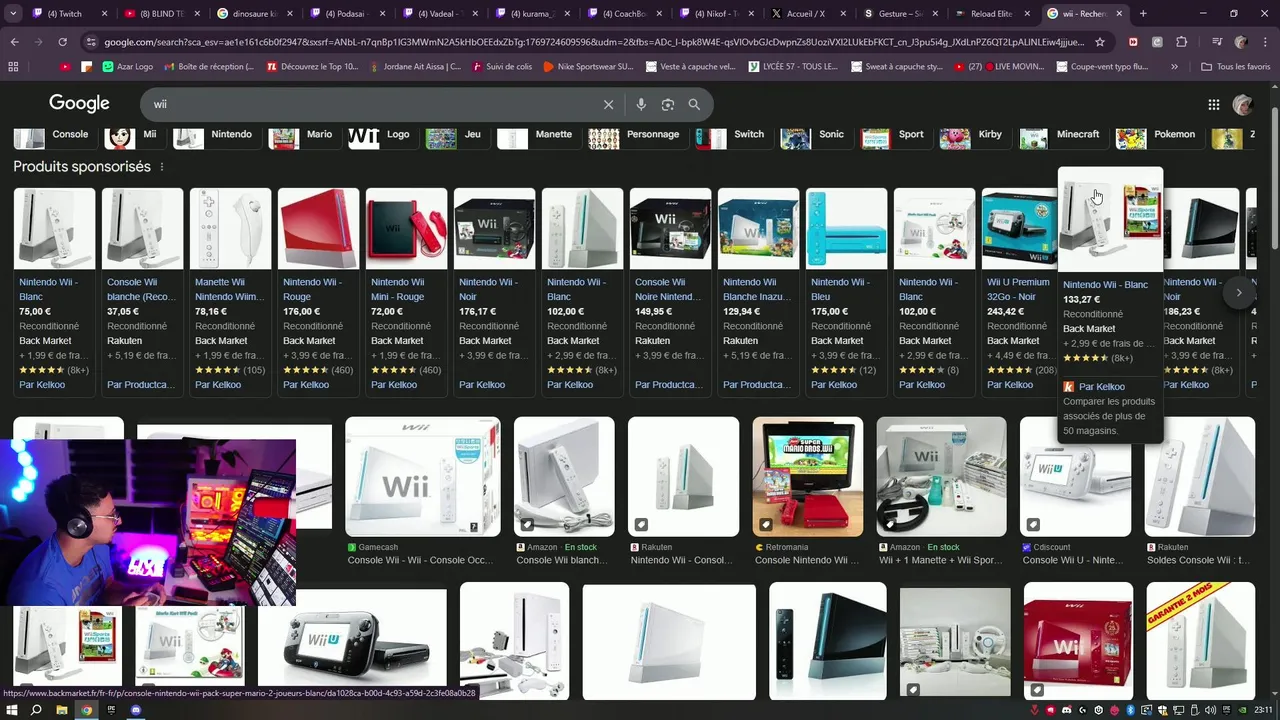This screenshot has width=1280, height=720.
Task: Open Manette Wii Nintendo Wiimote product
Action: click(230, 292)
